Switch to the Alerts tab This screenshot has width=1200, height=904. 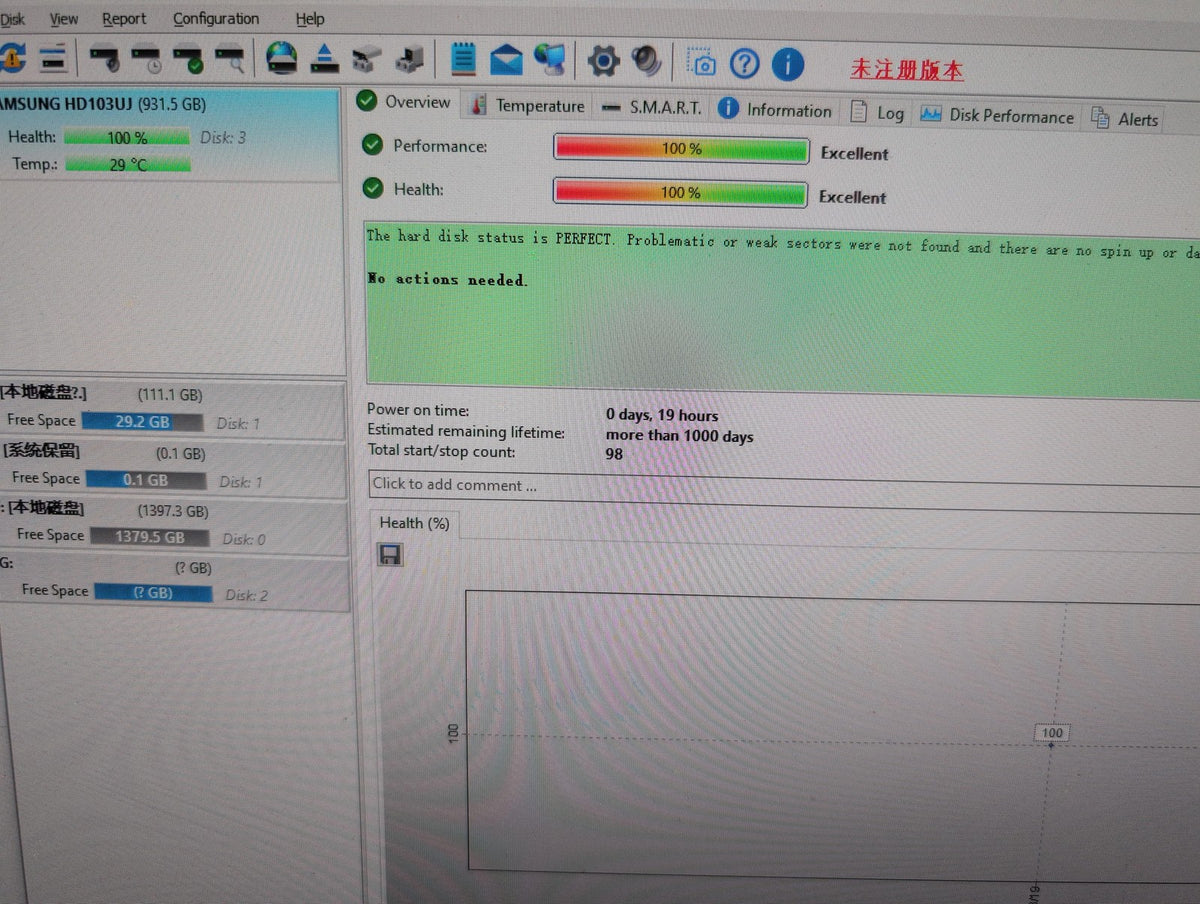tap(1126, 119)
